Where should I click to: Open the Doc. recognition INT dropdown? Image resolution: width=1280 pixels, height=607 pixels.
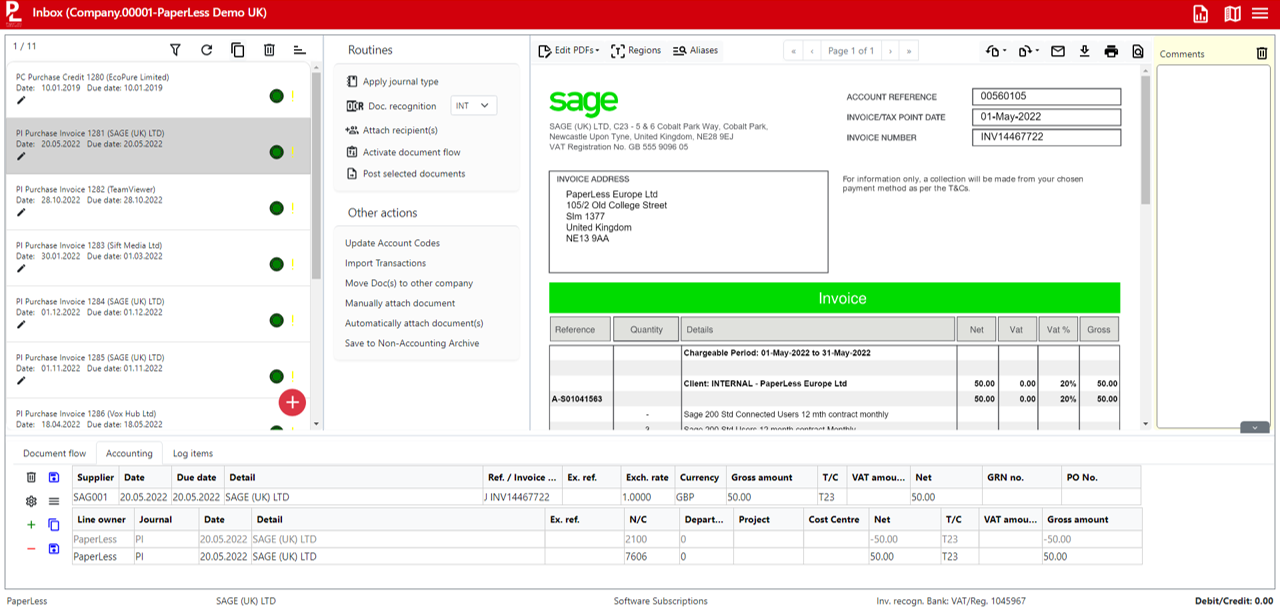[472, 106]
